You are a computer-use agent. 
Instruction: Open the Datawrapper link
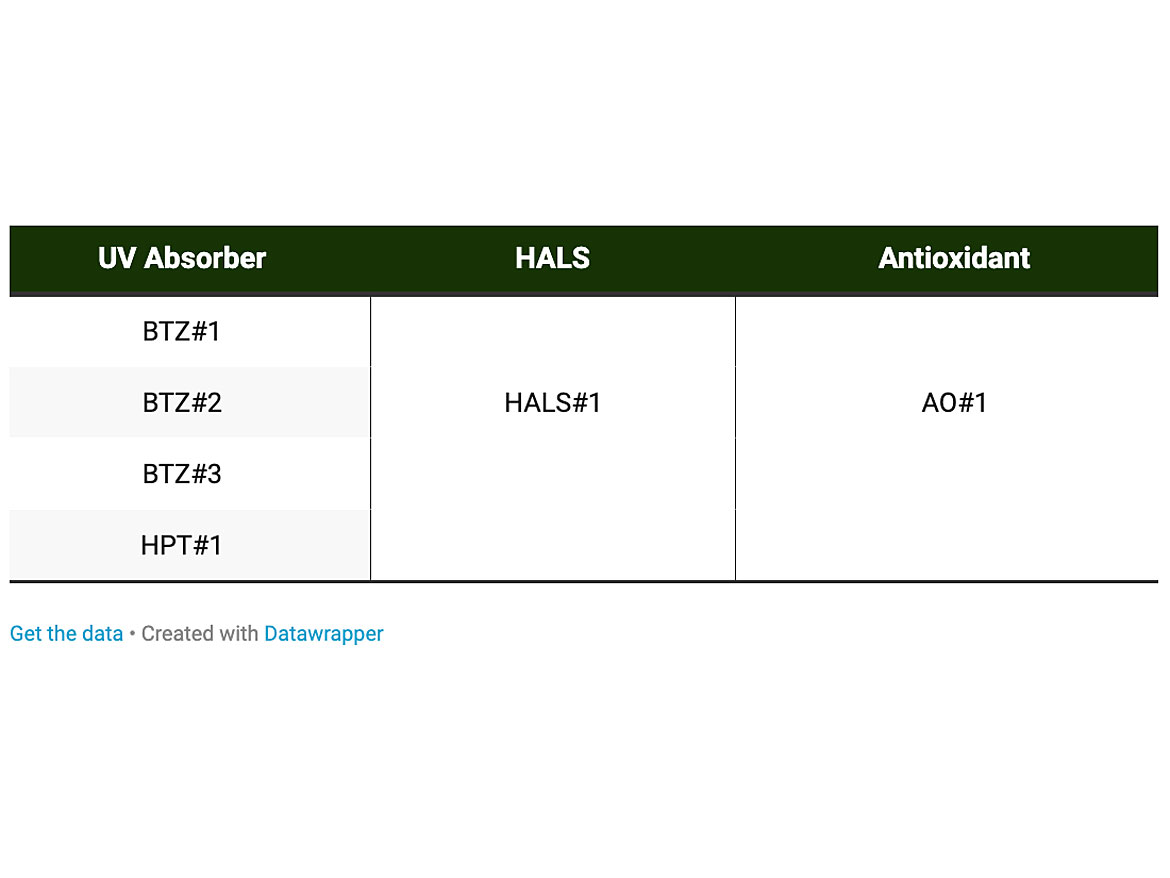pyautogui.click(x=323, y=633)
